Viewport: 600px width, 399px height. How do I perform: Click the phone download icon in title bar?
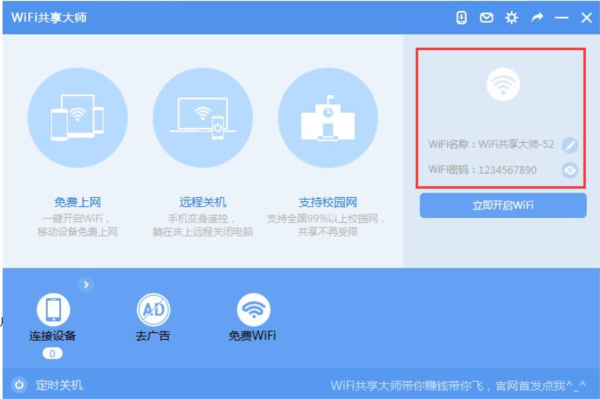pyautogui.click(x=461, y=18)
